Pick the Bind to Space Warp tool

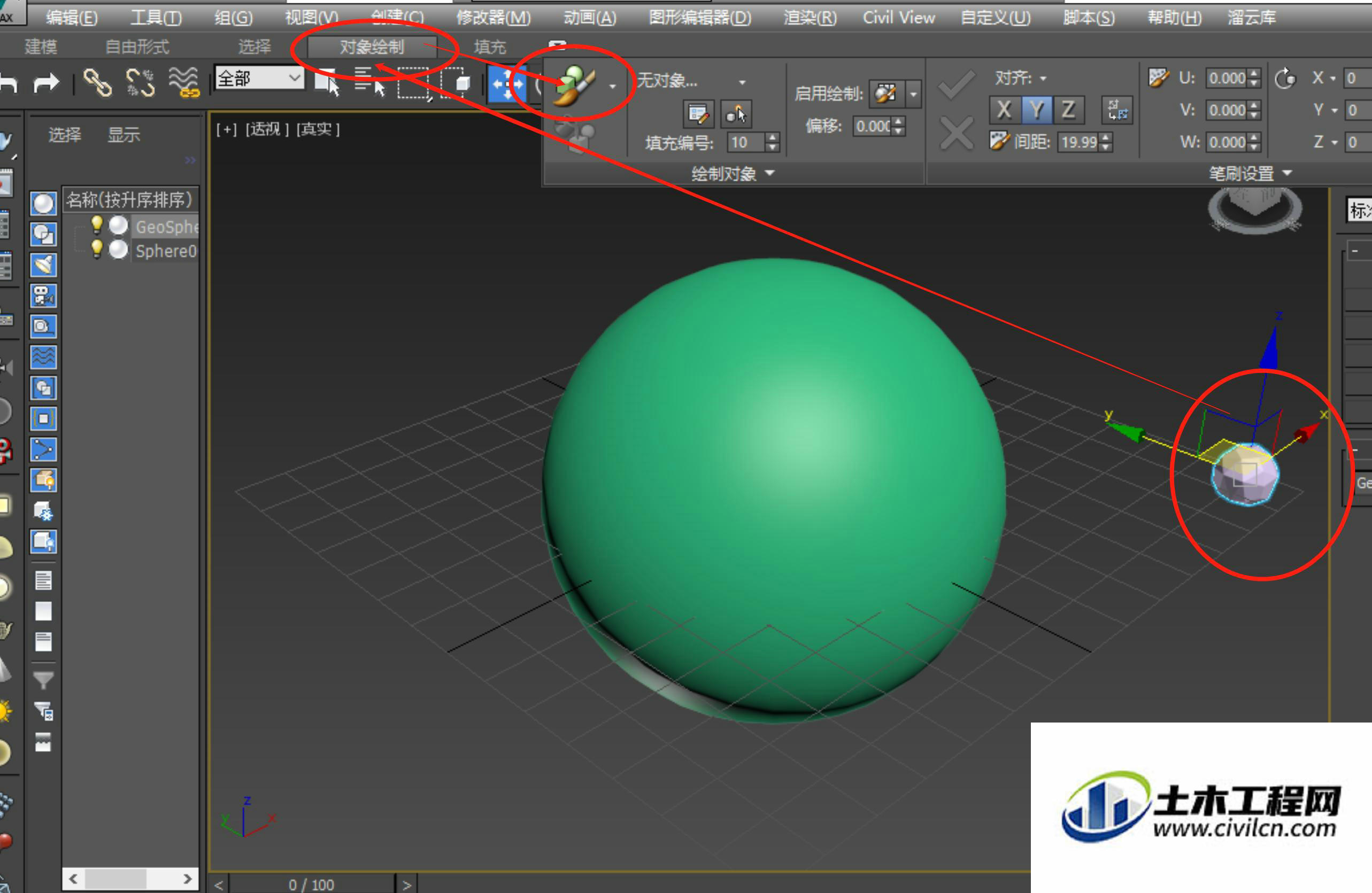pos(183,82)
